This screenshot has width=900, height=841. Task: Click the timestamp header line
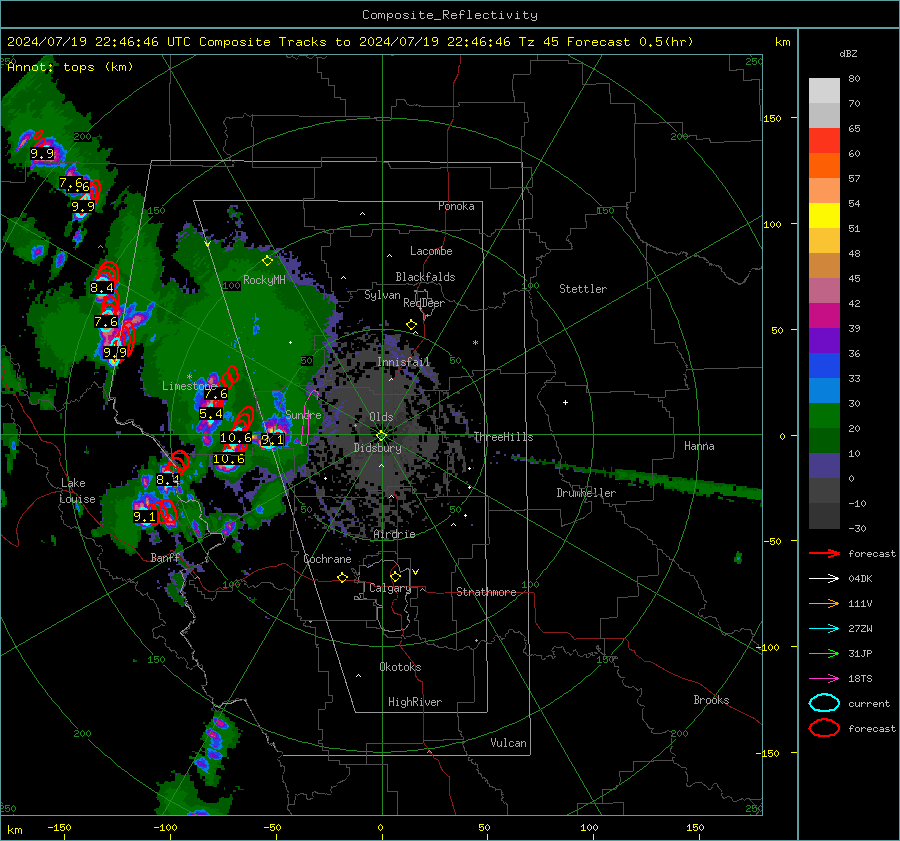click(x=350, y=42)
